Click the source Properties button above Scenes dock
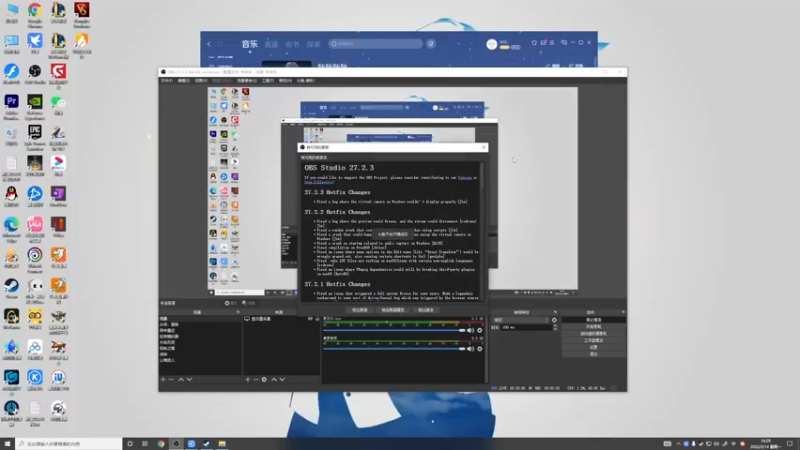Viewport: 800px width, 450px height. point(231,303)
